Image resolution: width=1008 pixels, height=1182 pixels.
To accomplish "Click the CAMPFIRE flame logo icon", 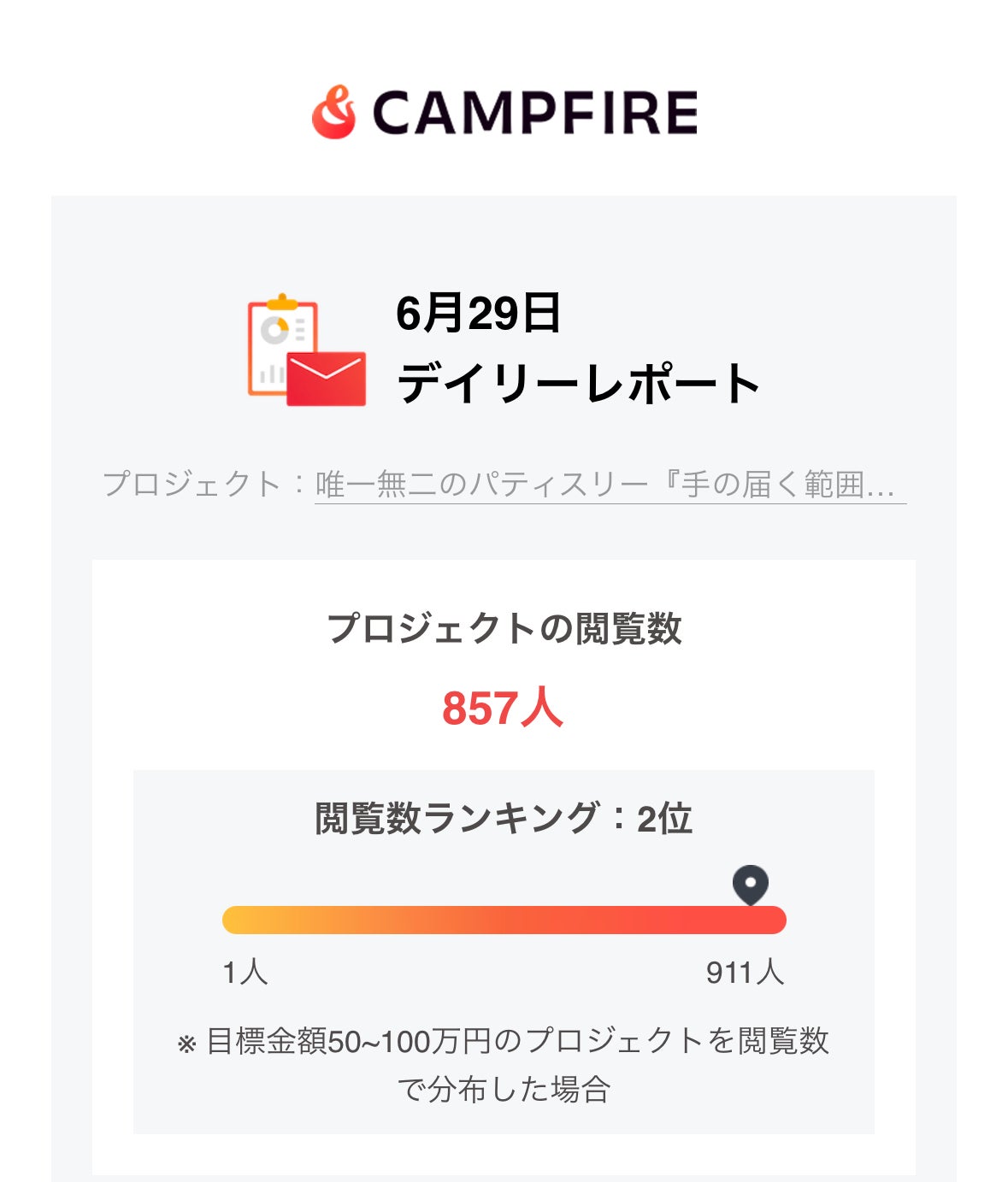I will pos(333,112).
